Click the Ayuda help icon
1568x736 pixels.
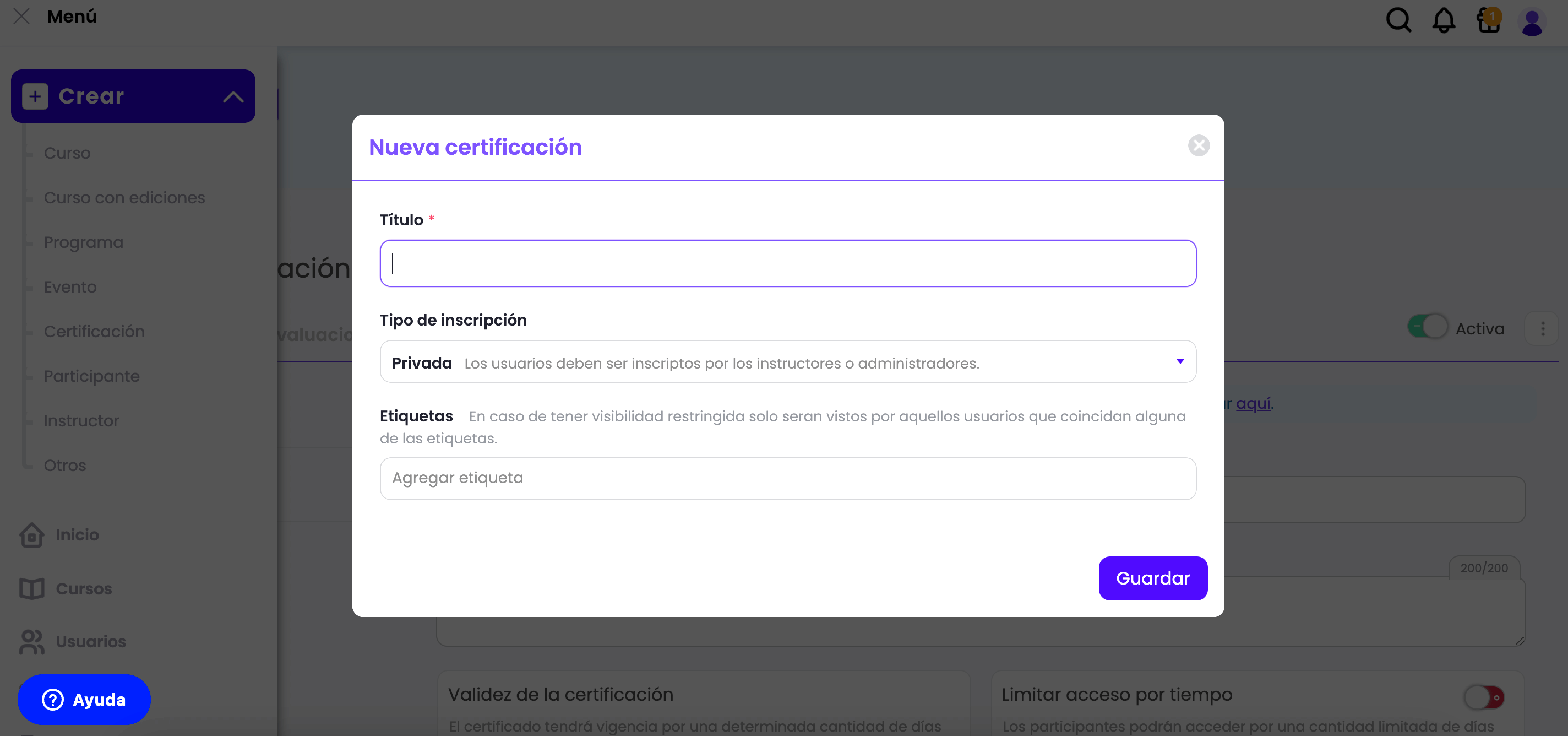pyautogui.click(x=53, y=700)
